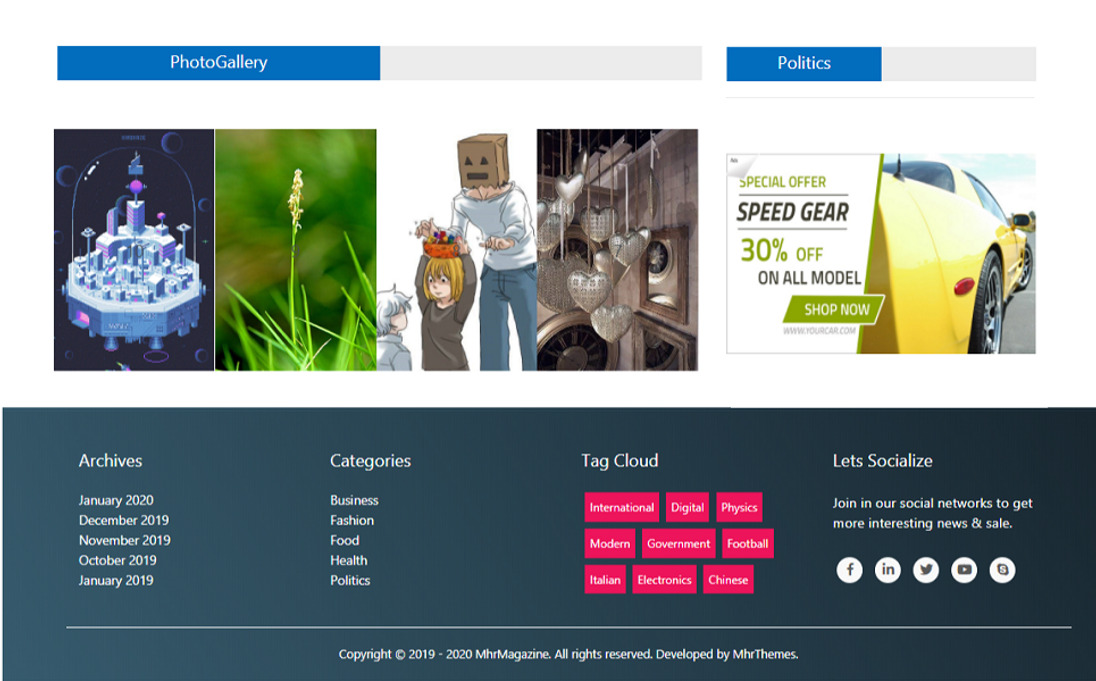Open the Twitter social icon

pyautogui.click(x=926, y=570)
